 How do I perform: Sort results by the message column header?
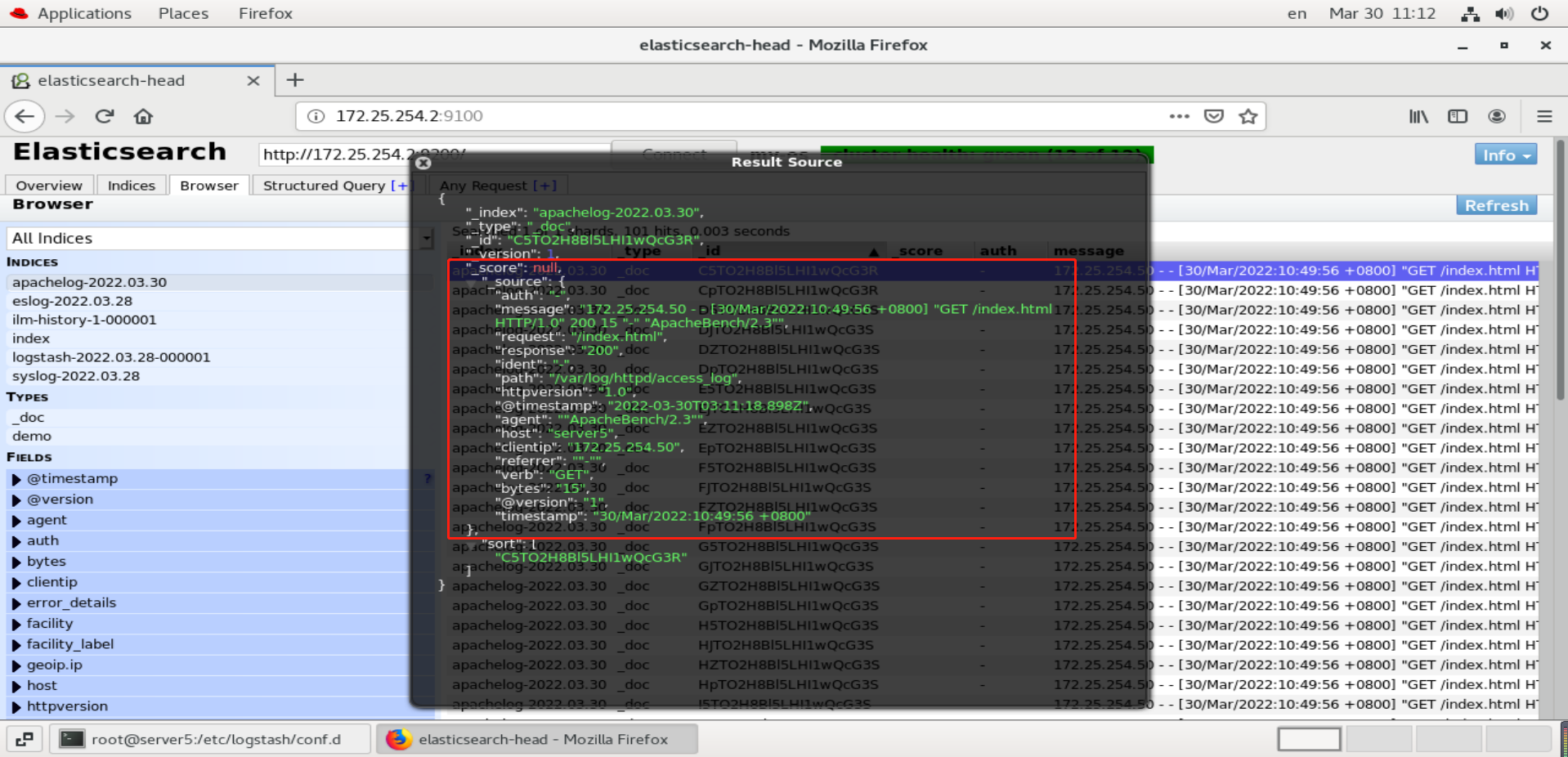coord(1089,251)
